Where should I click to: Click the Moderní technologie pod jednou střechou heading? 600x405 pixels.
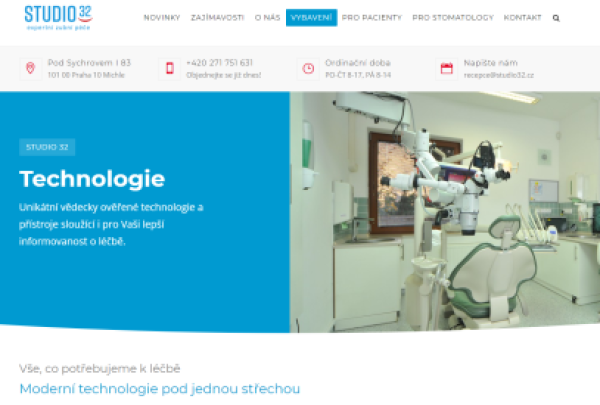pos(160,389)
